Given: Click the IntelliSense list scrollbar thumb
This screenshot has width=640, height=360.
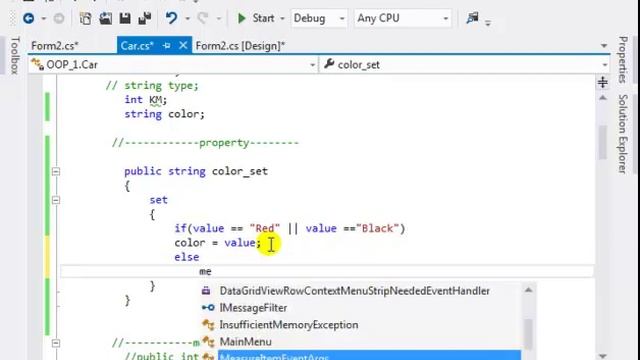Looking at the screenshot, I should click(x=529, y=334).
